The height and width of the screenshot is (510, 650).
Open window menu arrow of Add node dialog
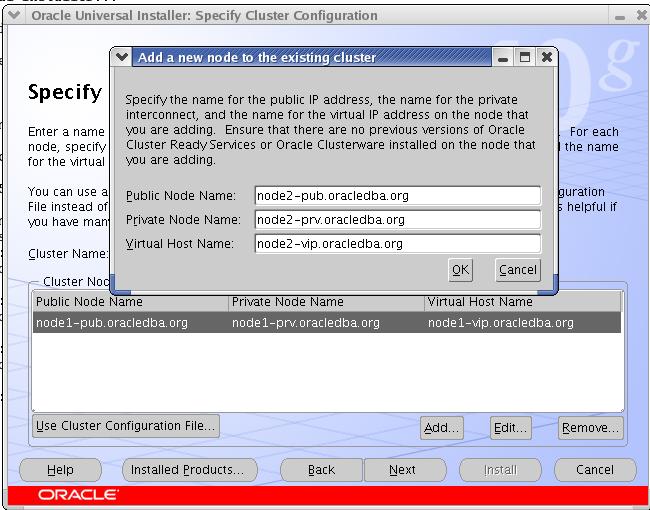point(122,57)
